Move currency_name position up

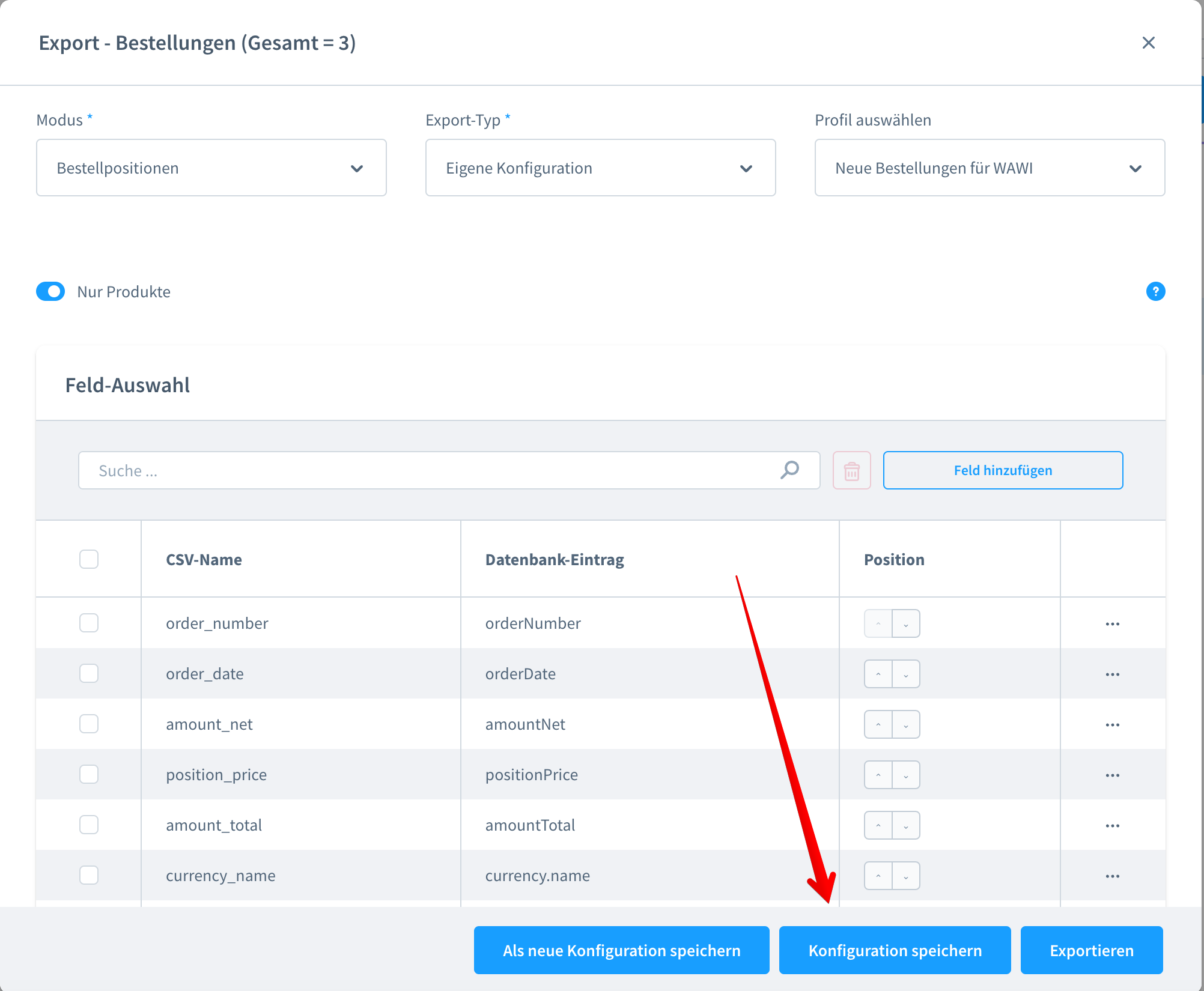(x=878, y=876)
